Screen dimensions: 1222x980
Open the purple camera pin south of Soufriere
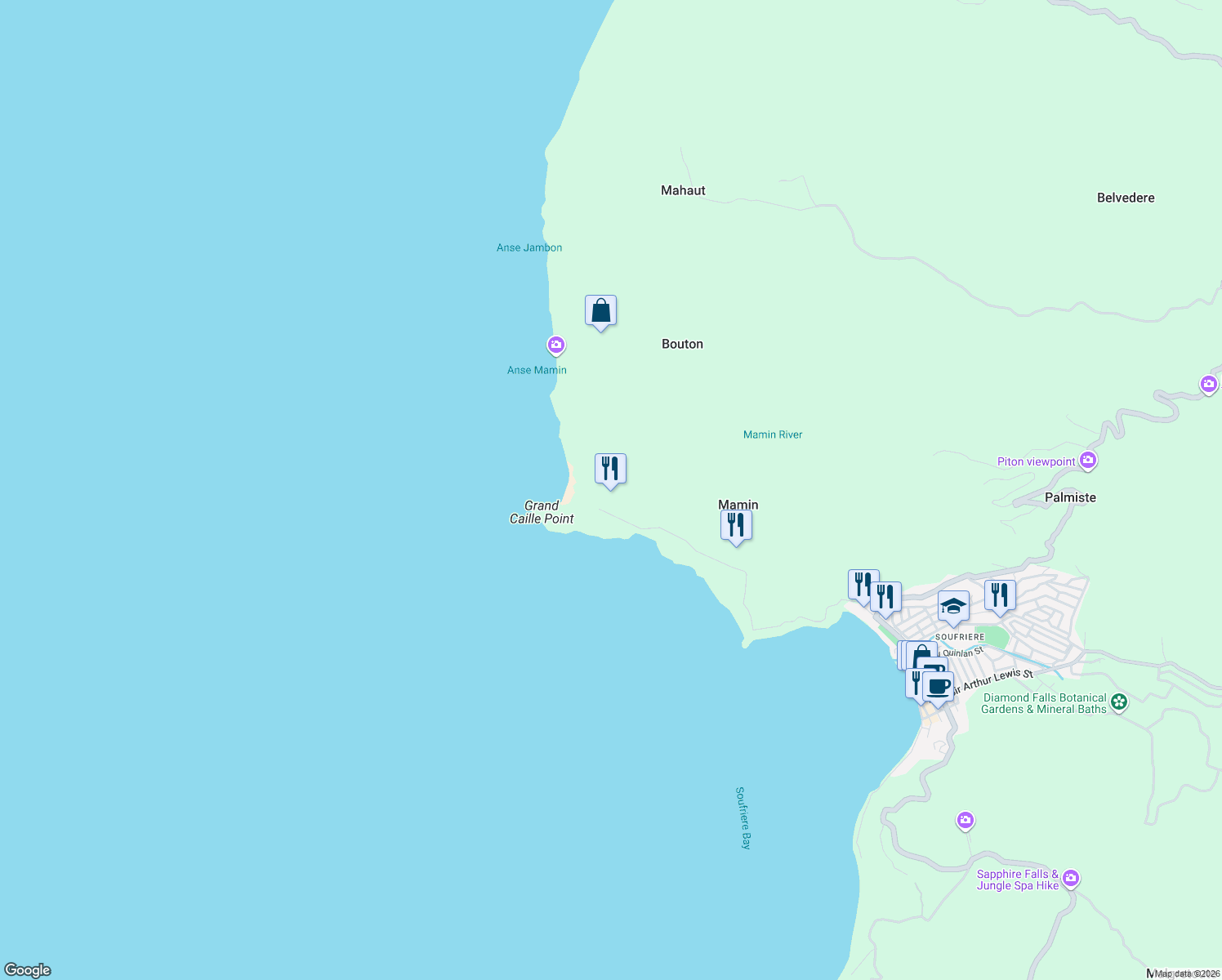[x=965, y=820]
